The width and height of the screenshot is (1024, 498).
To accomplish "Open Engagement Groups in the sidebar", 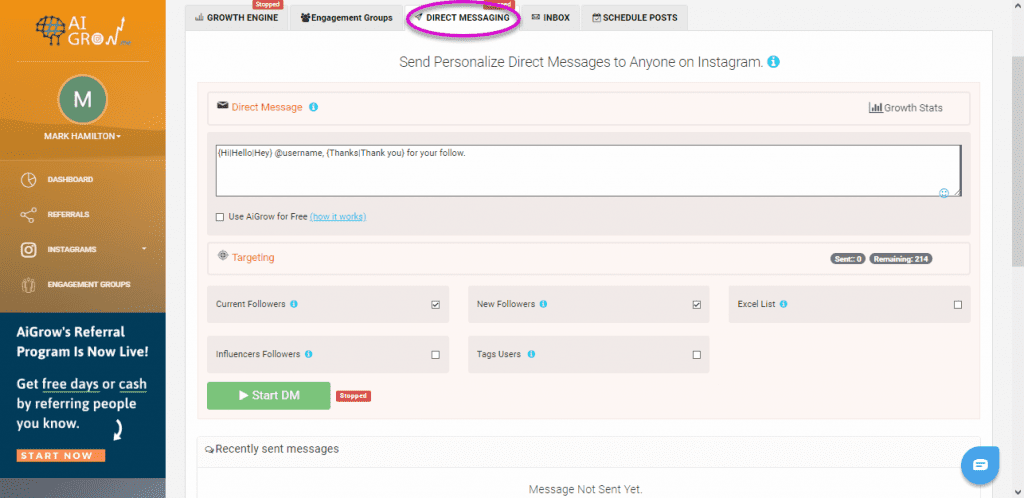I will [x=89, y=285].
